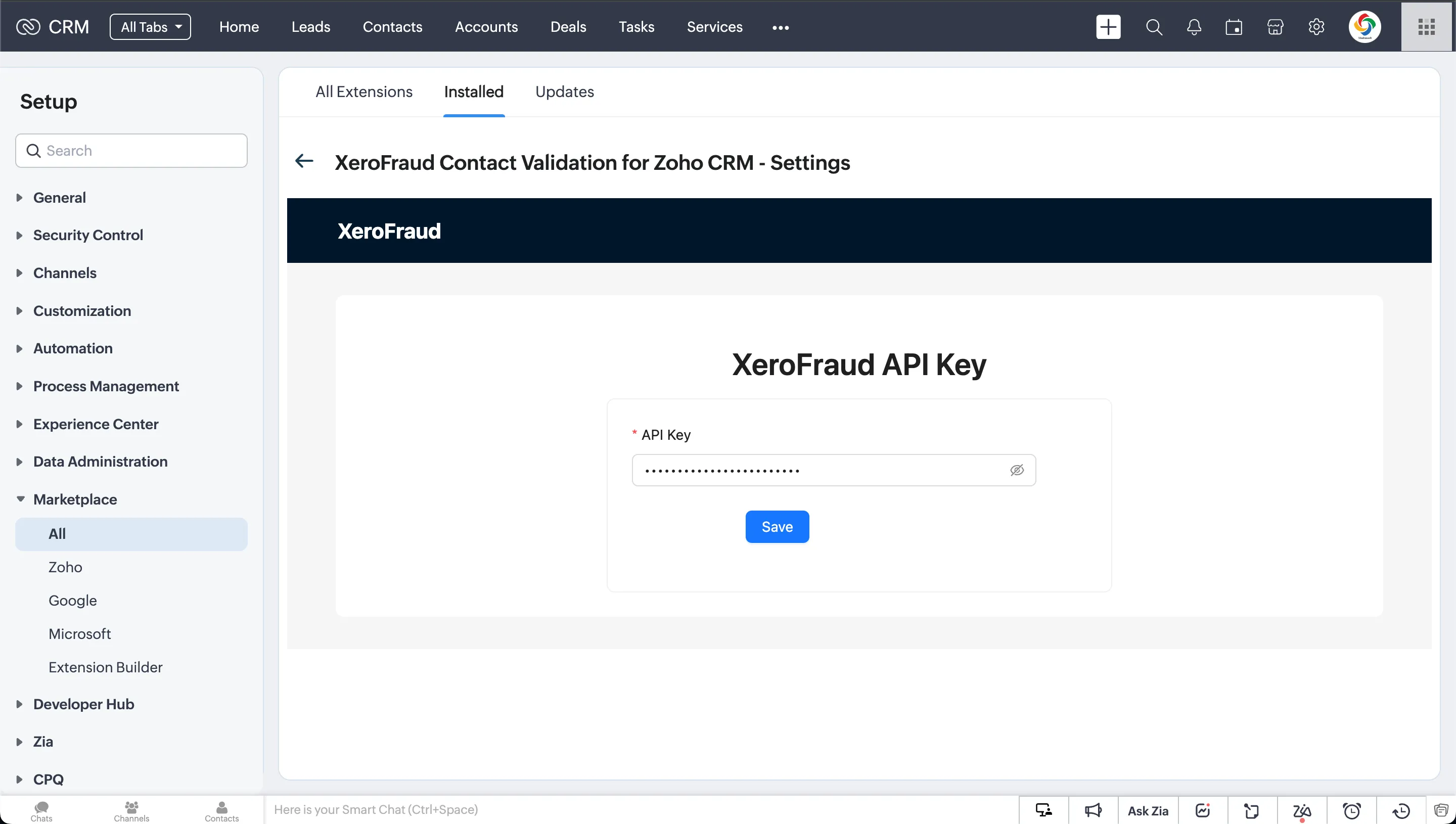Click the chat windows icon at footer end
1456x824 pixels.
coord(1441,810)
